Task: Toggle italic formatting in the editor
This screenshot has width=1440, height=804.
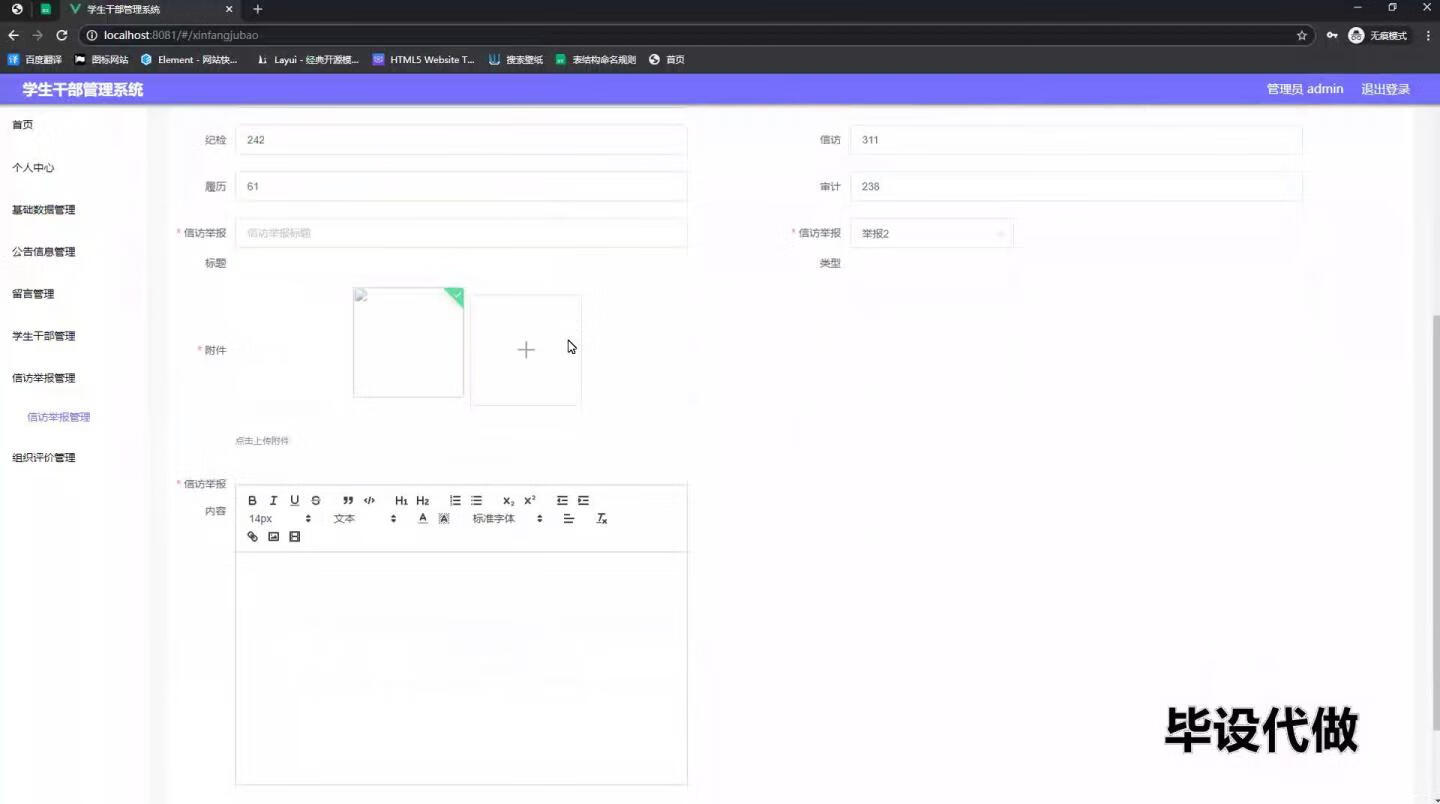Action: [273, 500]
